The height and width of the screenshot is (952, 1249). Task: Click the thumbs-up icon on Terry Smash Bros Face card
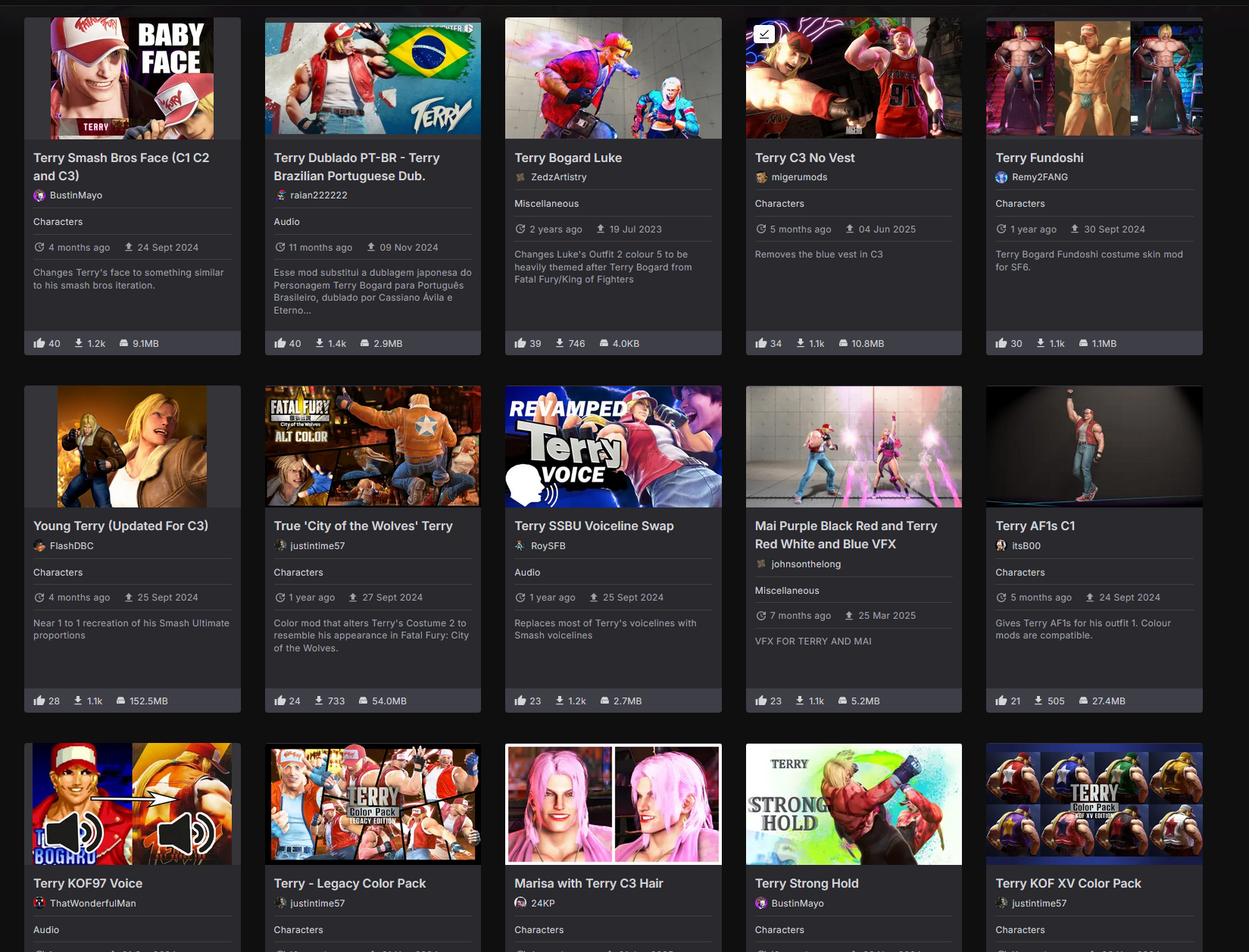click(39, 343)
